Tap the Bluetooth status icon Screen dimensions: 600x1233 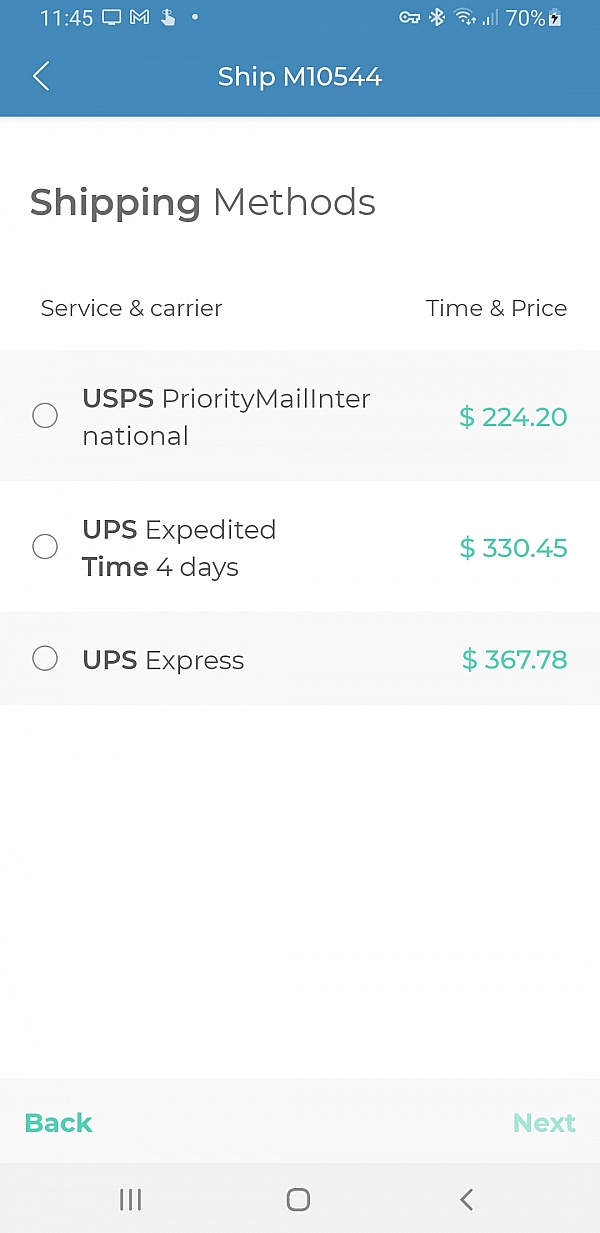pyautogui.click(x=436, y=18)
